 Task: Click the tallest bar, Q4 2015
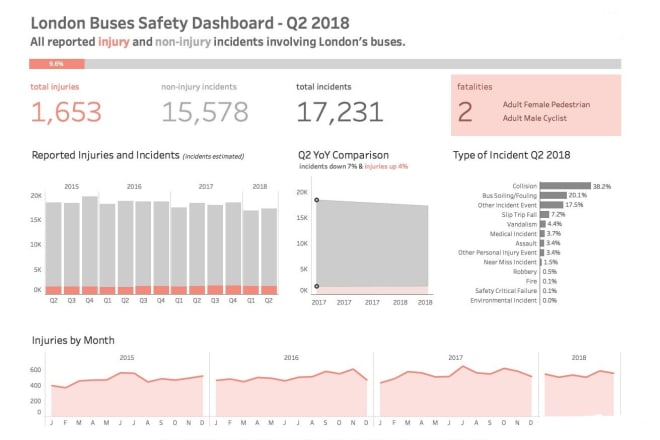coord(90,245)
